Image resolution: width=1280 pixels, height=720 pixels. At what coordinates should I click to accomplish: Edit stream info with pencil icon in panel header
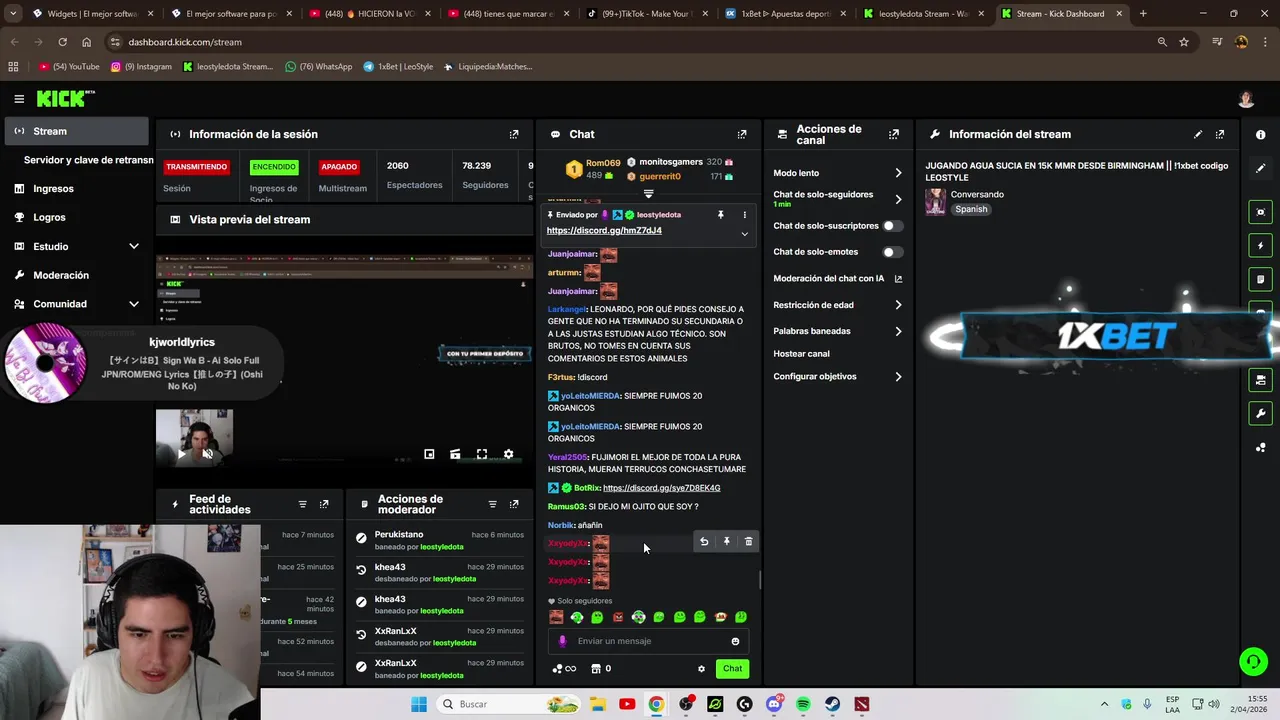1198,134
